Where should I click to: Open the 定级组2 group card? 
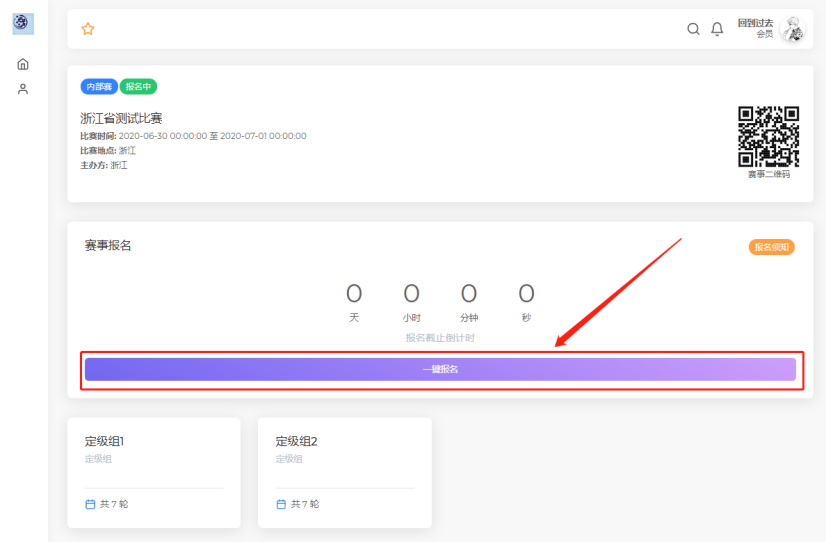344,472
